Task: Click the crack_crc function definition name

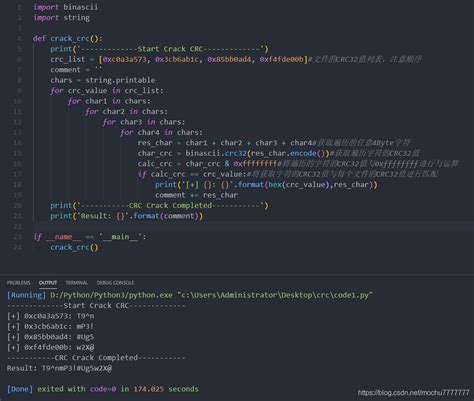Action: [x=70, y=39]
